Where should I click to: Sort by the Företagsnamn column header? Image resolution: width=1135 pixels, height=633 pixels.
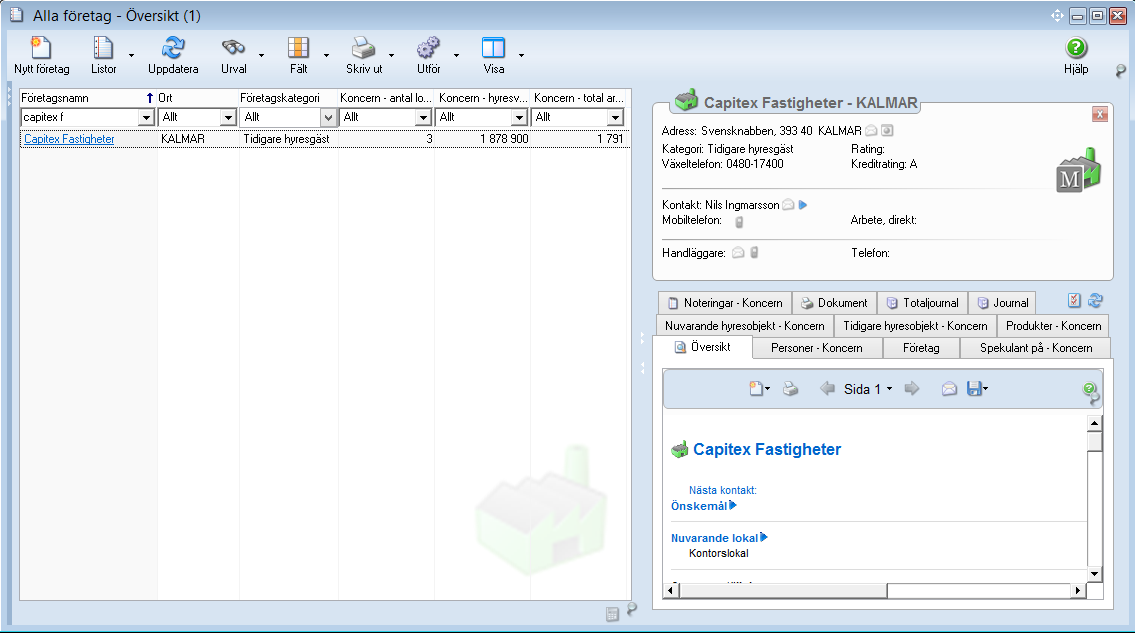(88, 98)
